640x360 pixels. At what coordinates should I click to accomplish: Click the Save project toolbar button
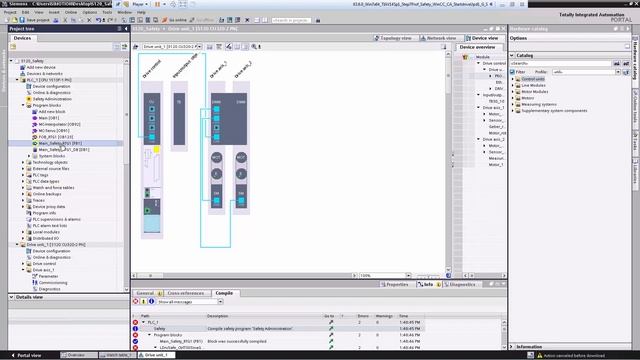point(35,20)
